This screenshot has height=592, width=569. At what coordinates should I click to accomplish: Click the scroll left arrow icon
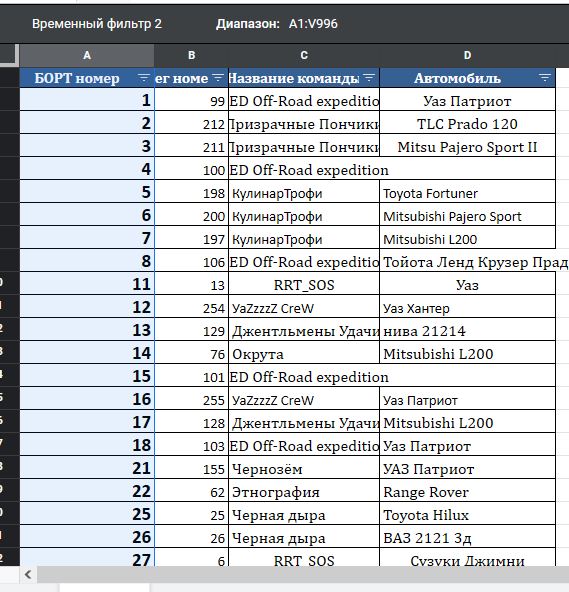click(28, 575)
